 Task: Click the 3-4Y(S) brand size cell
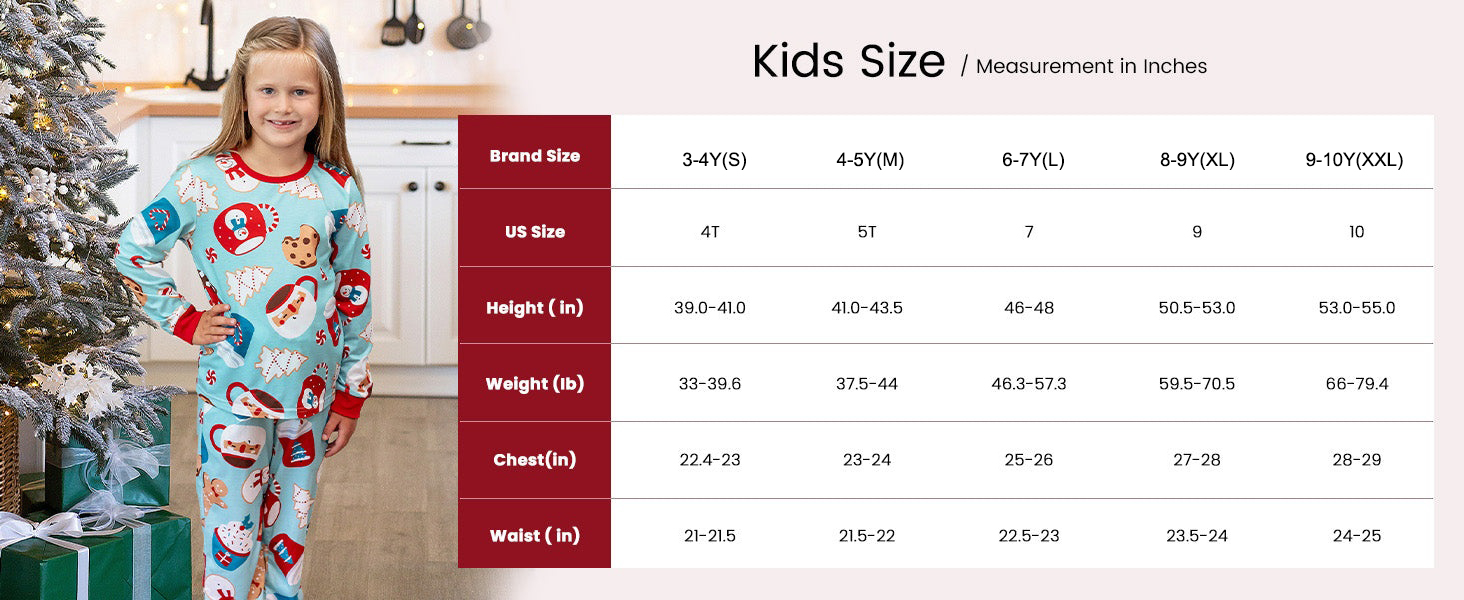(714, 160)
